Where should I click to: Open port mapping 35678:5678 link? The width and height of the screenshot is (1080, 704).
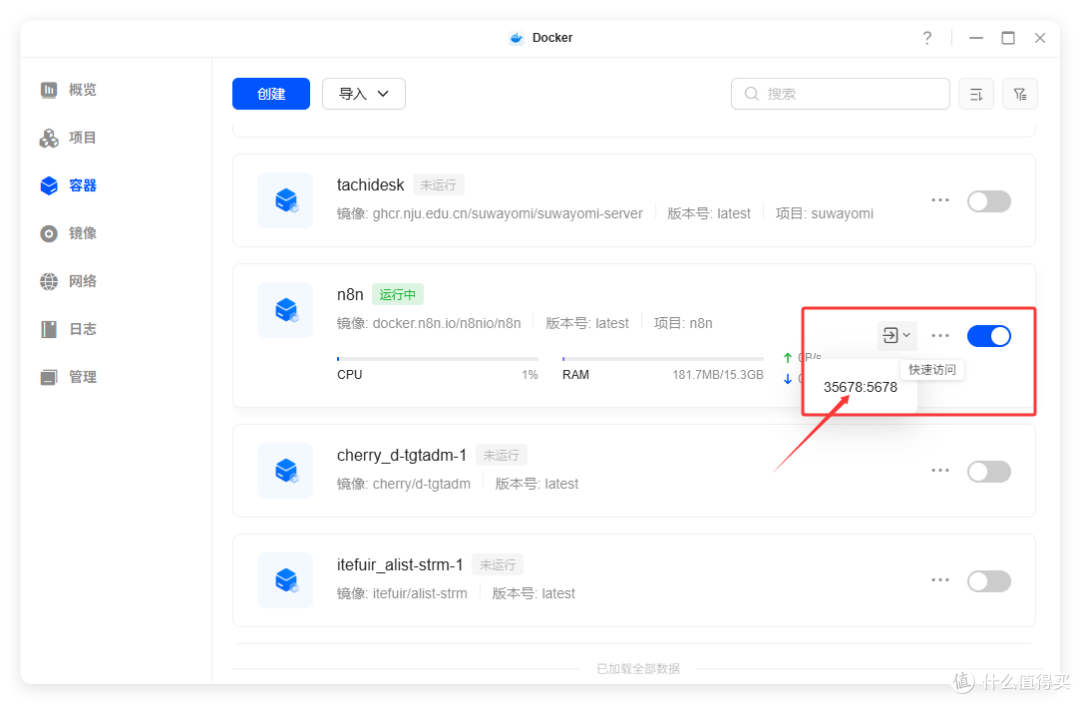[x=860, y=387]
